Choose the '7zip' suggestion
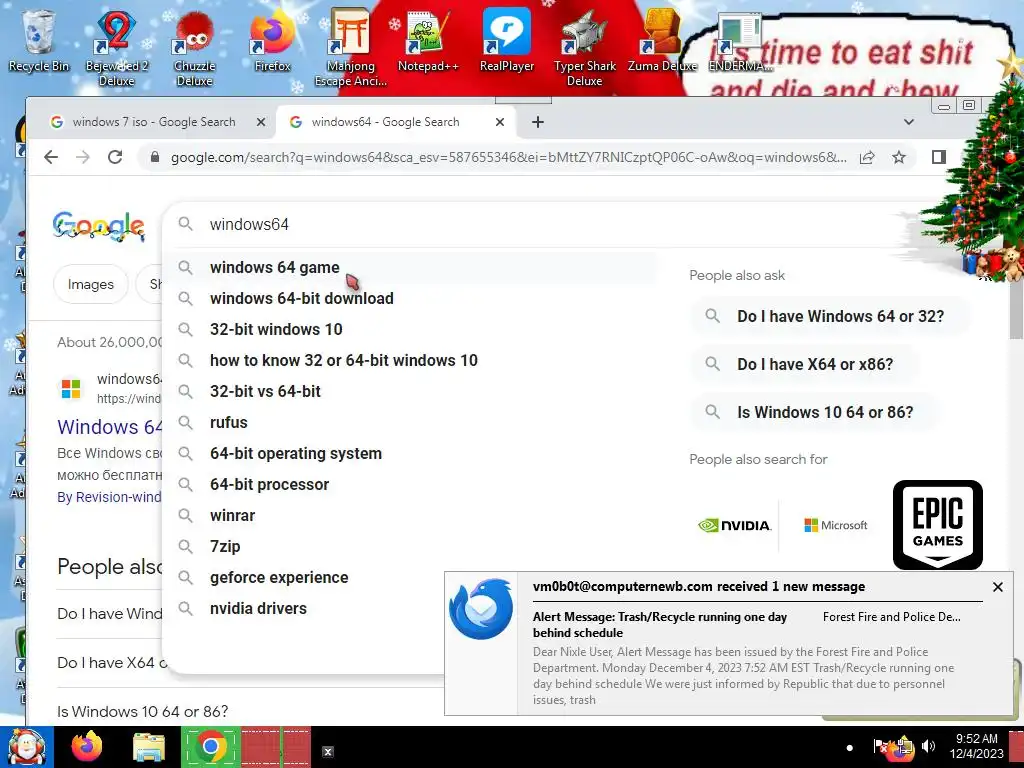Screen dimensions: 1024x768 (x=411, y=547)
